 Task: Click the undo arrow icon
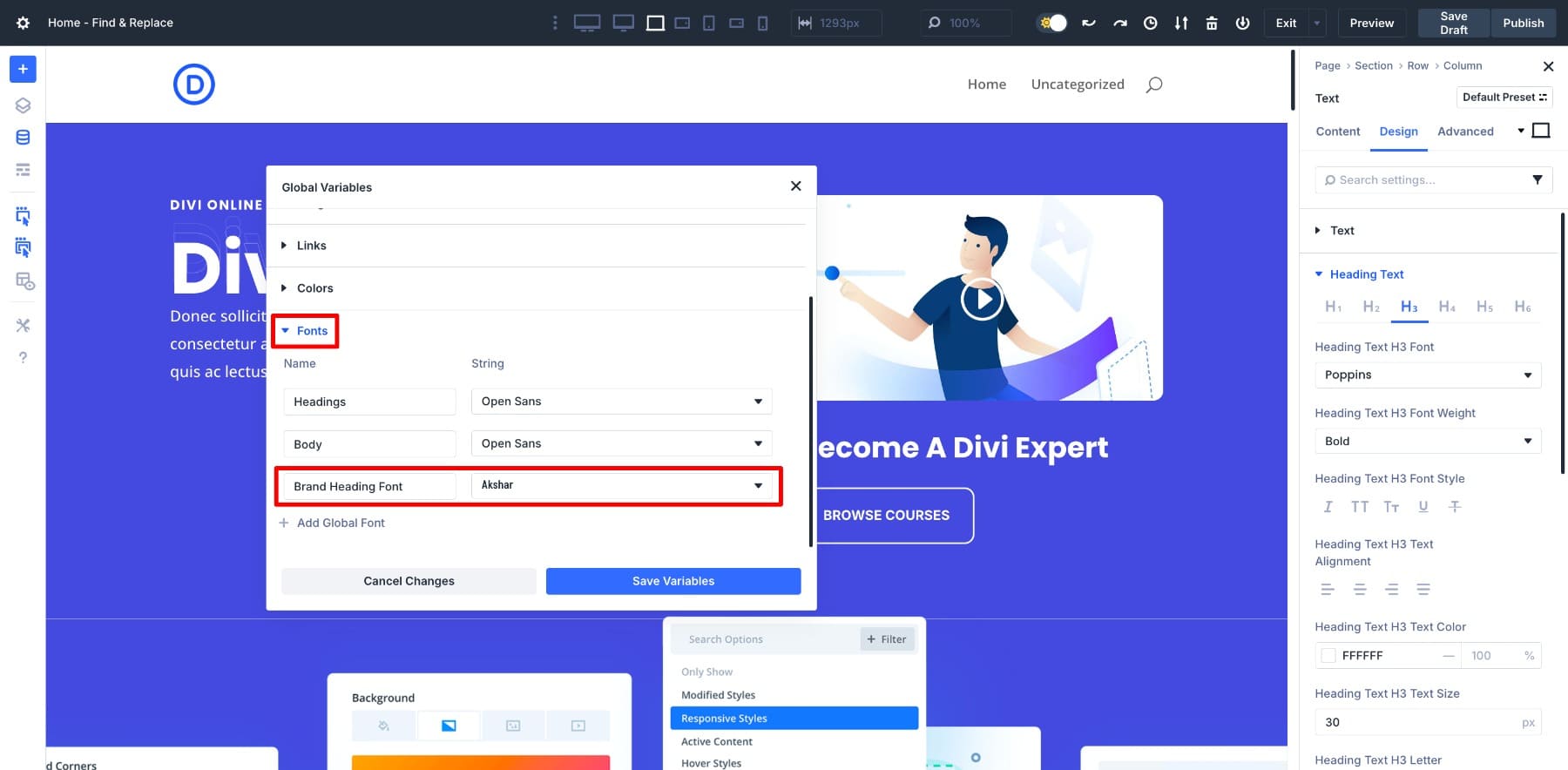point(1089,24)
